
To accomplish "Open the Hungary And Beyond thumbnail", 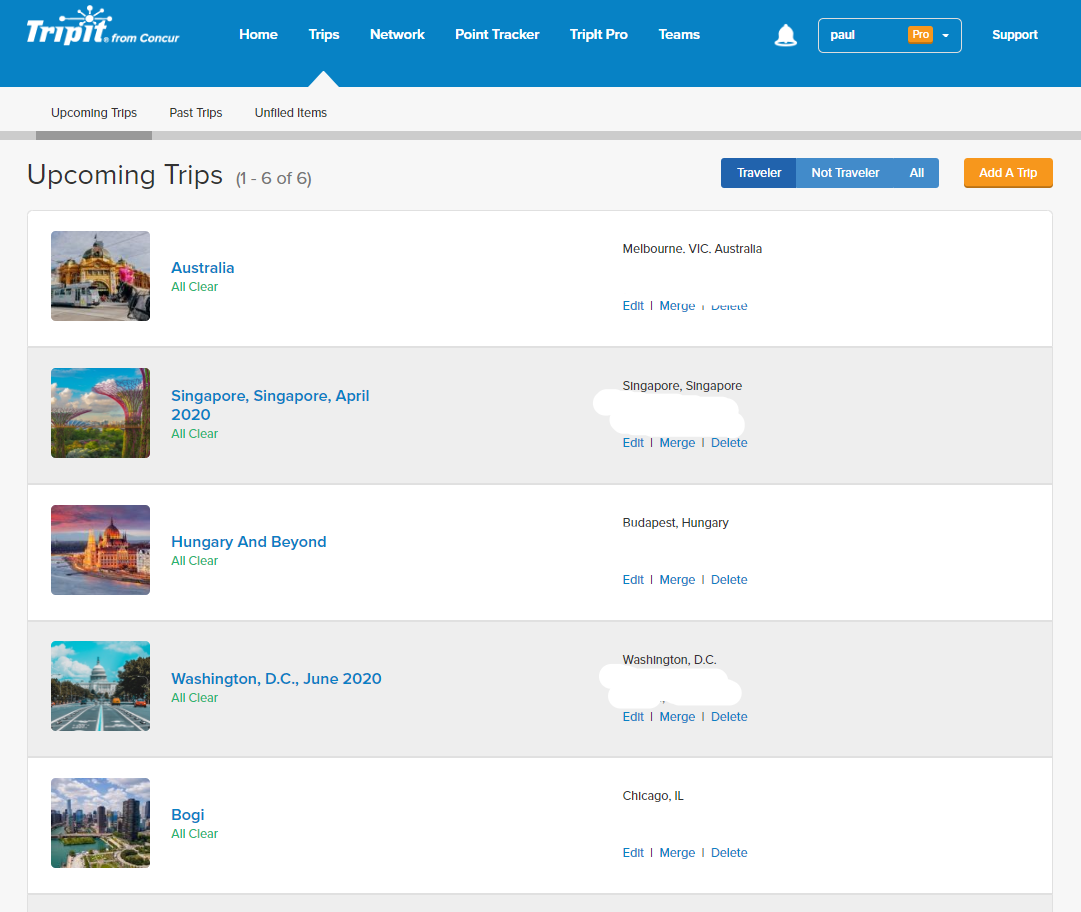I will pyautogui.click(x=101, y=550).
